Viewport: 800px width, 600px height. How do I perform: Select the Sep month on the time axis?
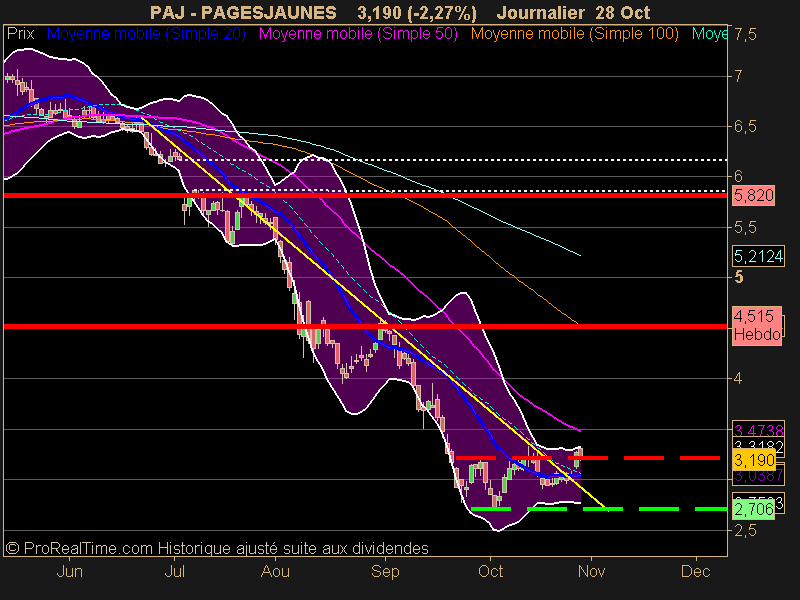click(385, 571)
